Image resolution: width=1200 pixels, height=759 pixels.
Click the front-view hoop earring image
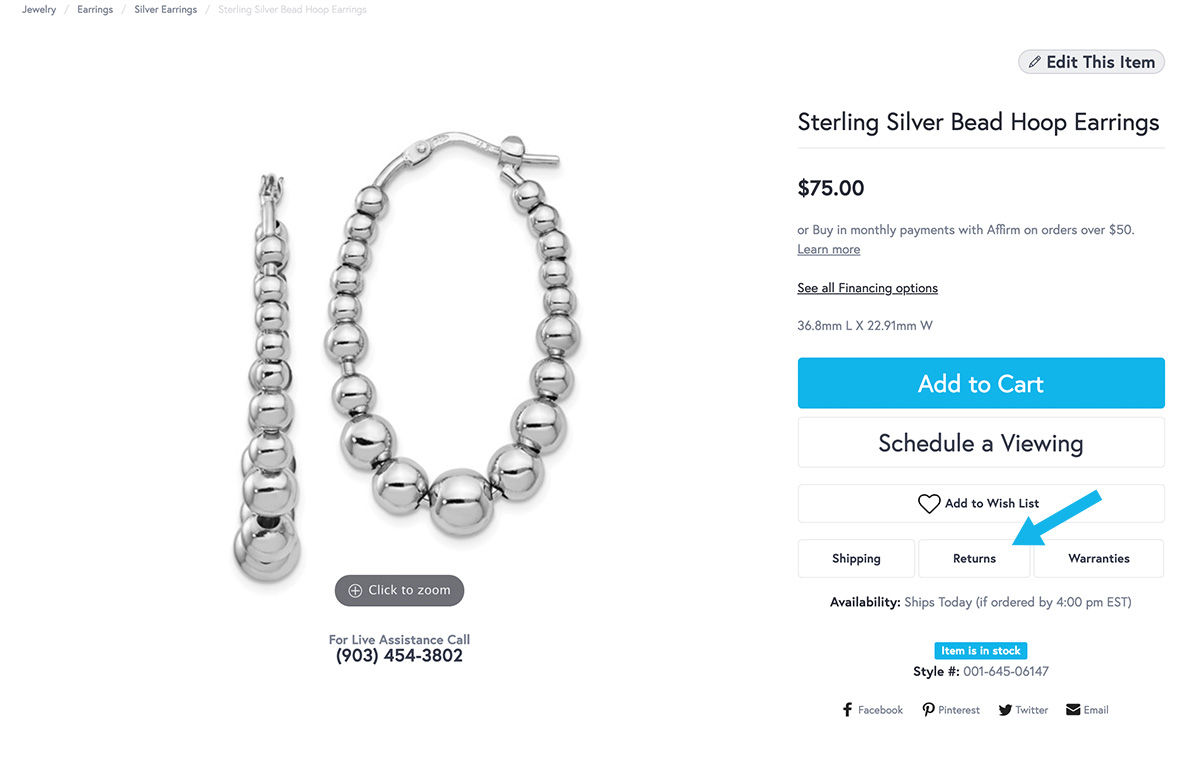pos(452,330)
